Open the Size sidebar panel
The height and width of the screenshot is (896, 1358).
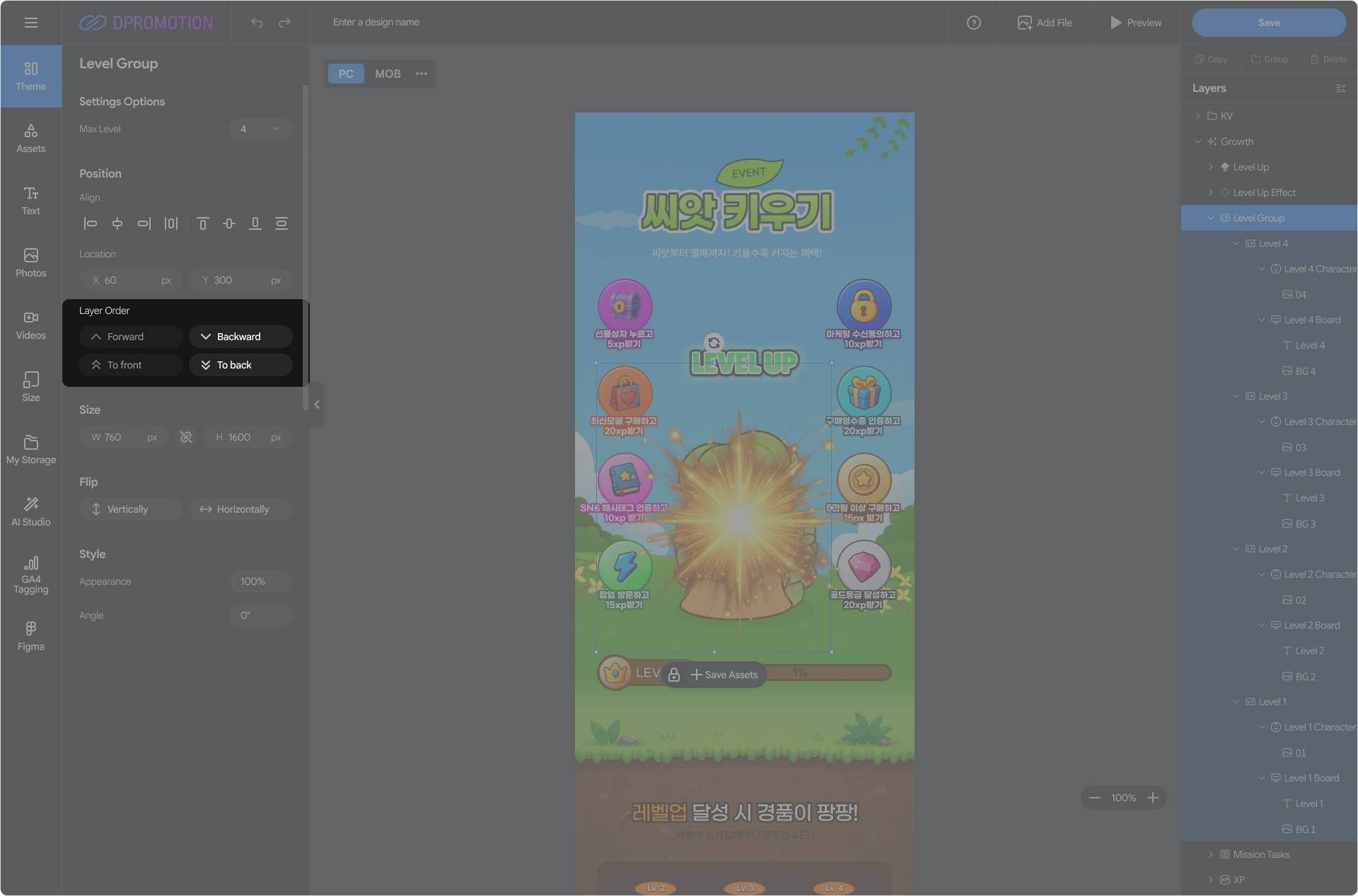(x=31, y=388)
